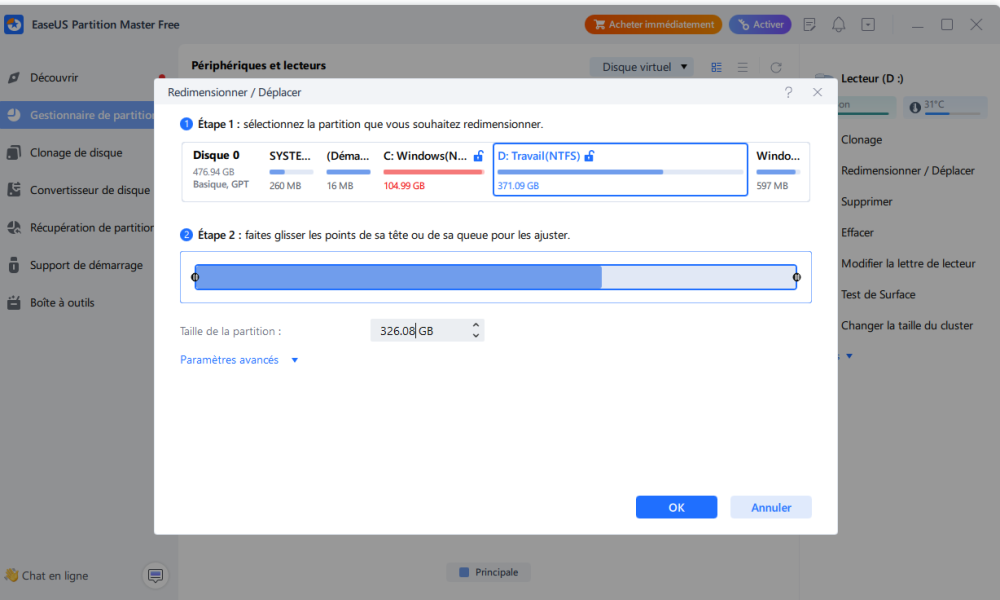The image size is (1000, 600).
Task: Click the Gestionnaire de partition pie icon
Action: pos(13,115)
